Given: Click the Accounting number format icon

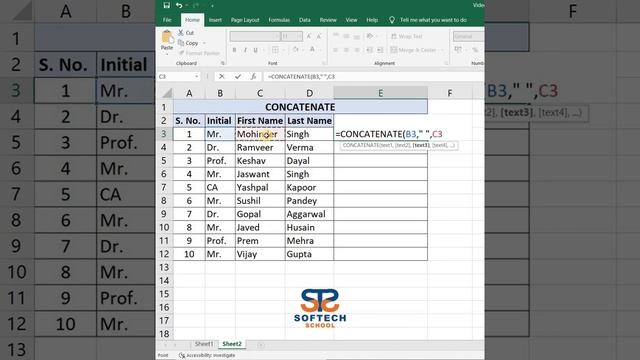Looking at the screenshot, I should (458, 50).
